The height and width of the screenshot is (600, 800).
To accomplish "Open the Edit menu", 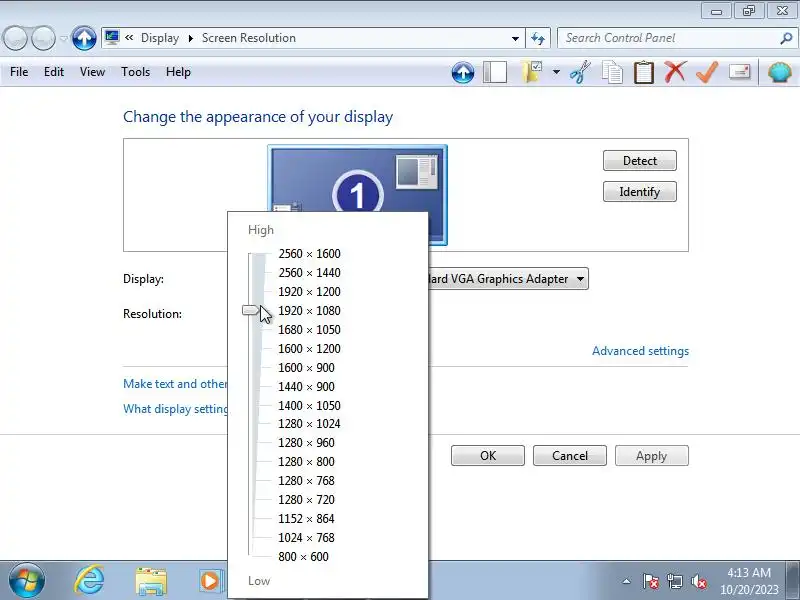I will click(54, 72).
